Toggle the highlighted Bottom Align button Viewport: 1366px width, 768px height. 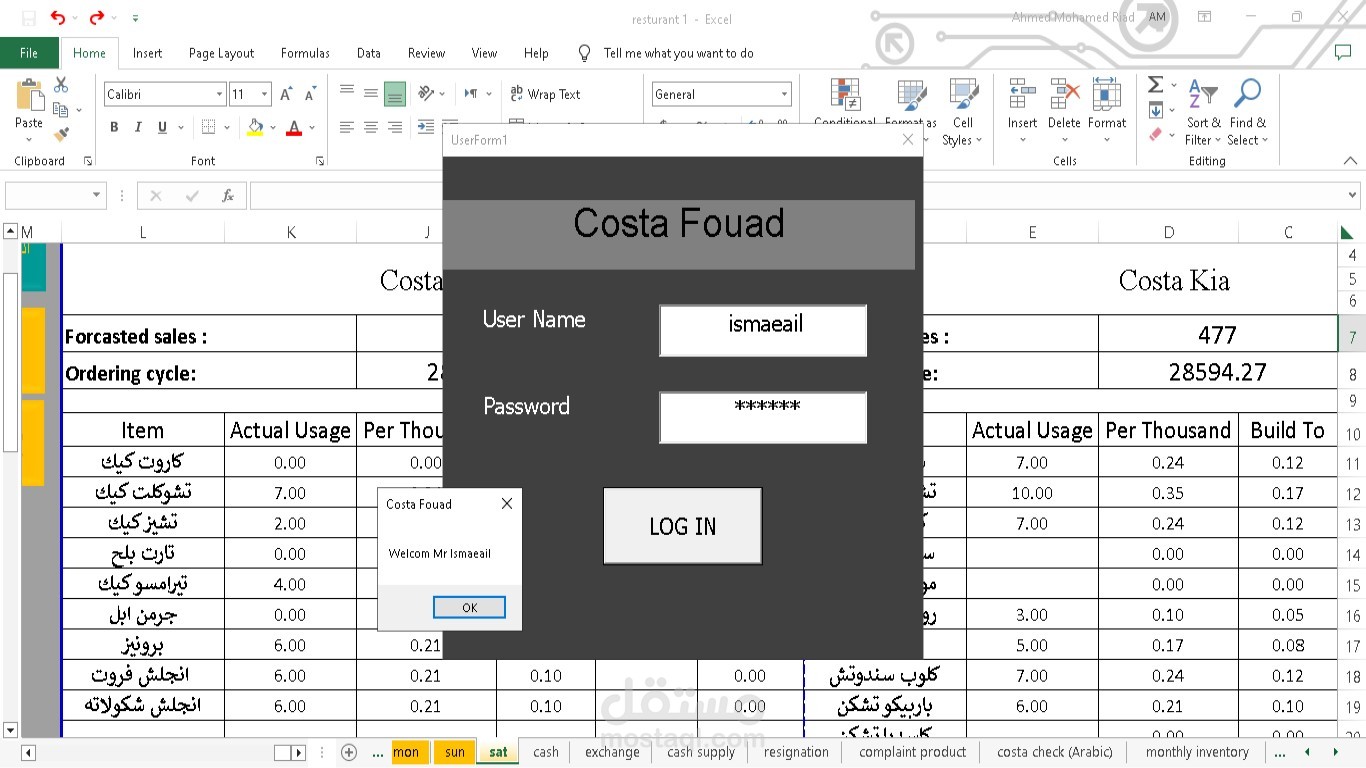tap(395, 94)
